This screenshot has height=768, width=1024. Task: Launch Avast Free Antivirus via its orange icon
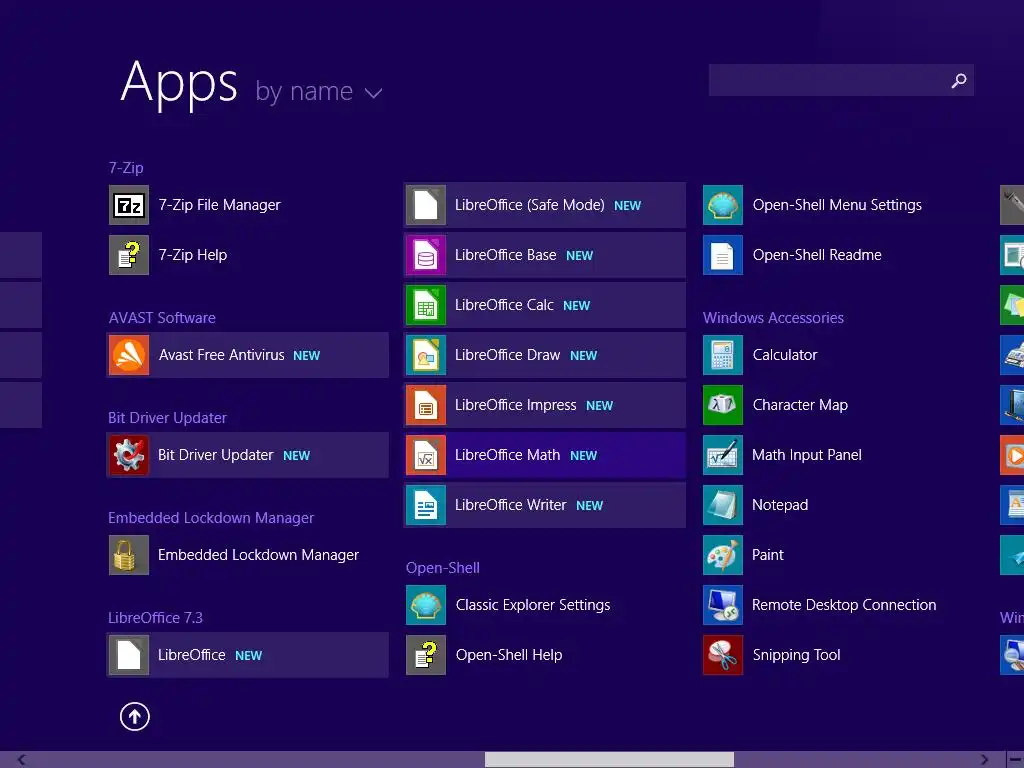[x=129, y=355]
